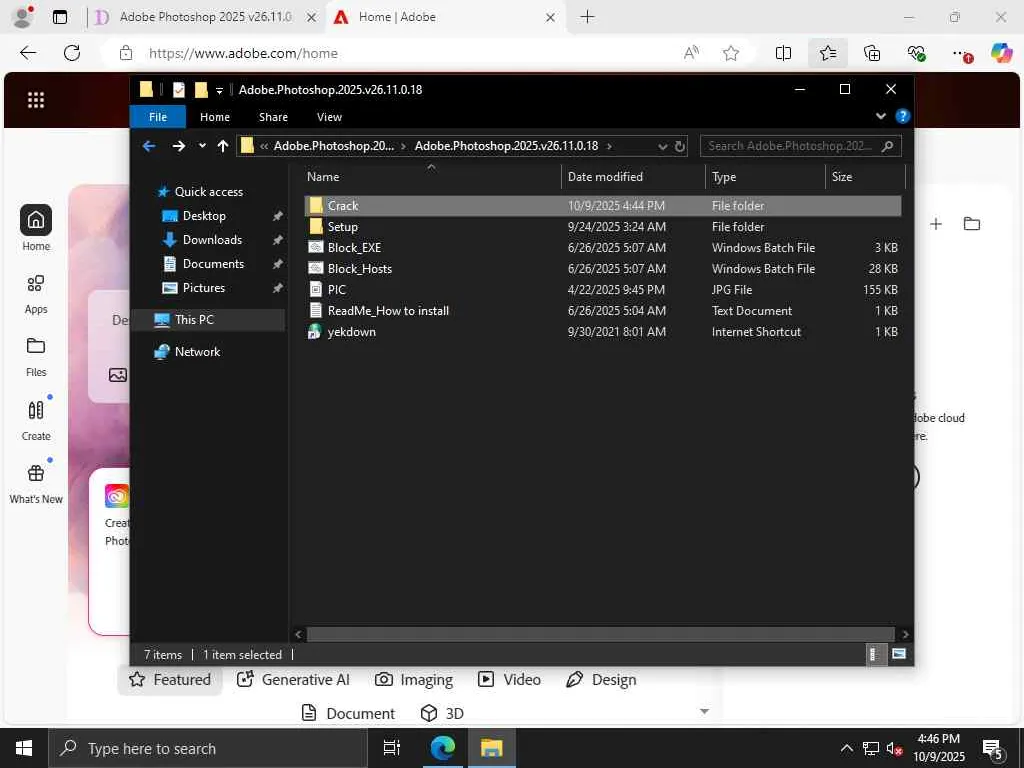
Task: Open Windows Start menu
Action: pyautogui.click(x=24, y=748)
